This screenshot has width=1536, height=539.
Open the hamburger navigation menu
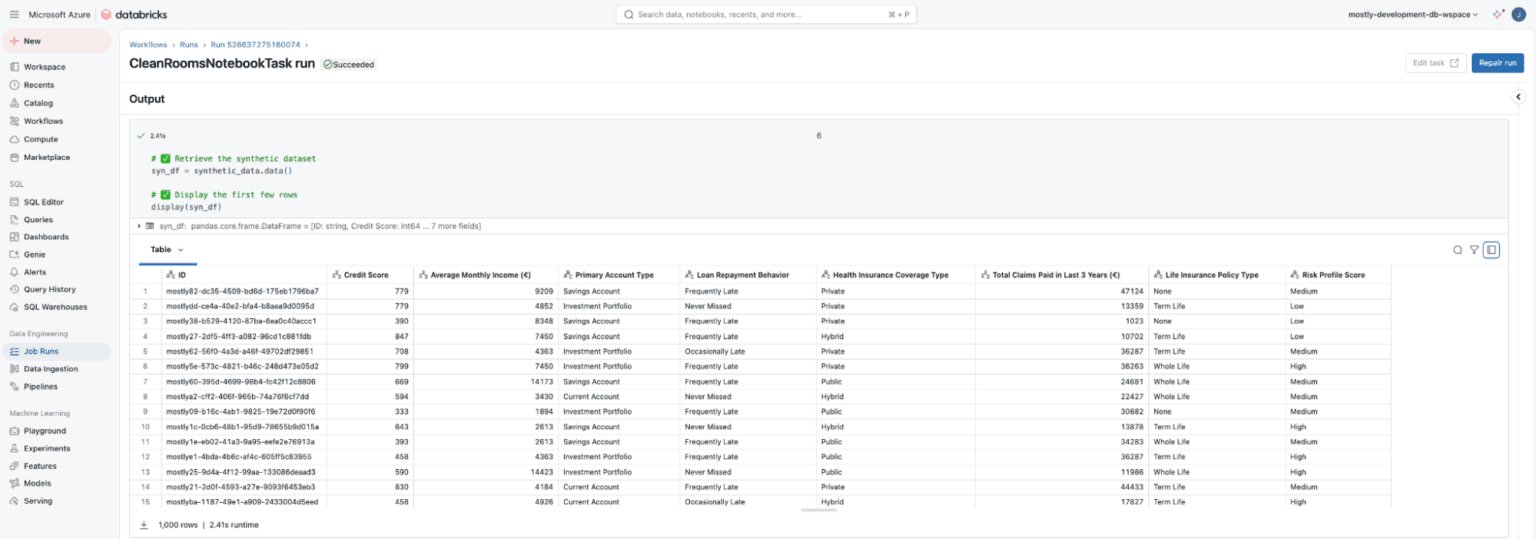click(13, 15)
